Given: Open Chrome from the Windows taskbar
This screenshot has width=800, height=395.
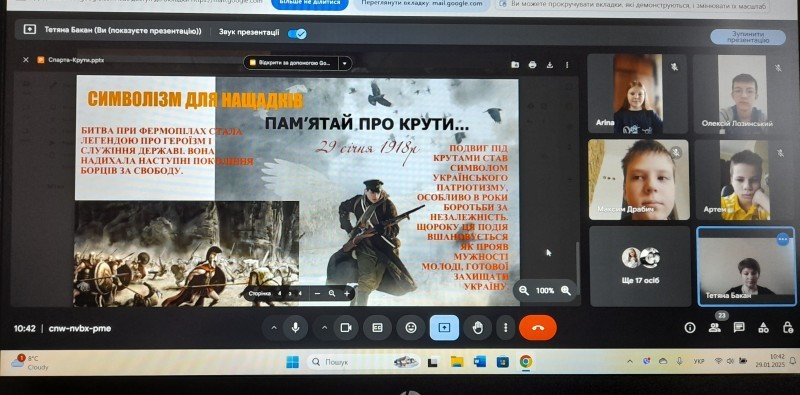Looking at the screenshot, I should pyautogui.click(x=526, y=362).
